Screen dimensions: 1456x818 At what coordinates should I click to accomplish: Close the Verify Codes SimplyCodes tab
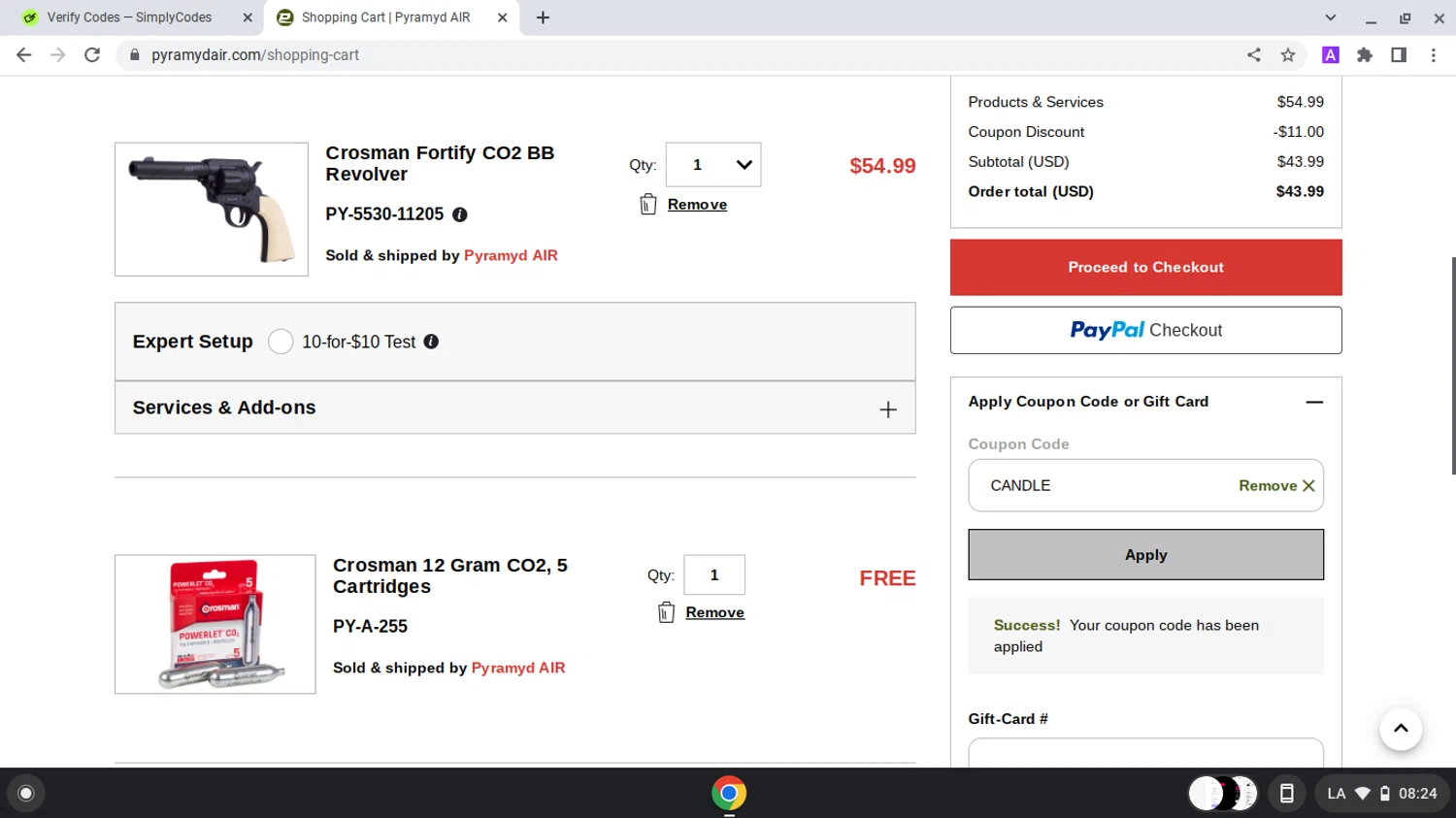click(x=248, y=17)
